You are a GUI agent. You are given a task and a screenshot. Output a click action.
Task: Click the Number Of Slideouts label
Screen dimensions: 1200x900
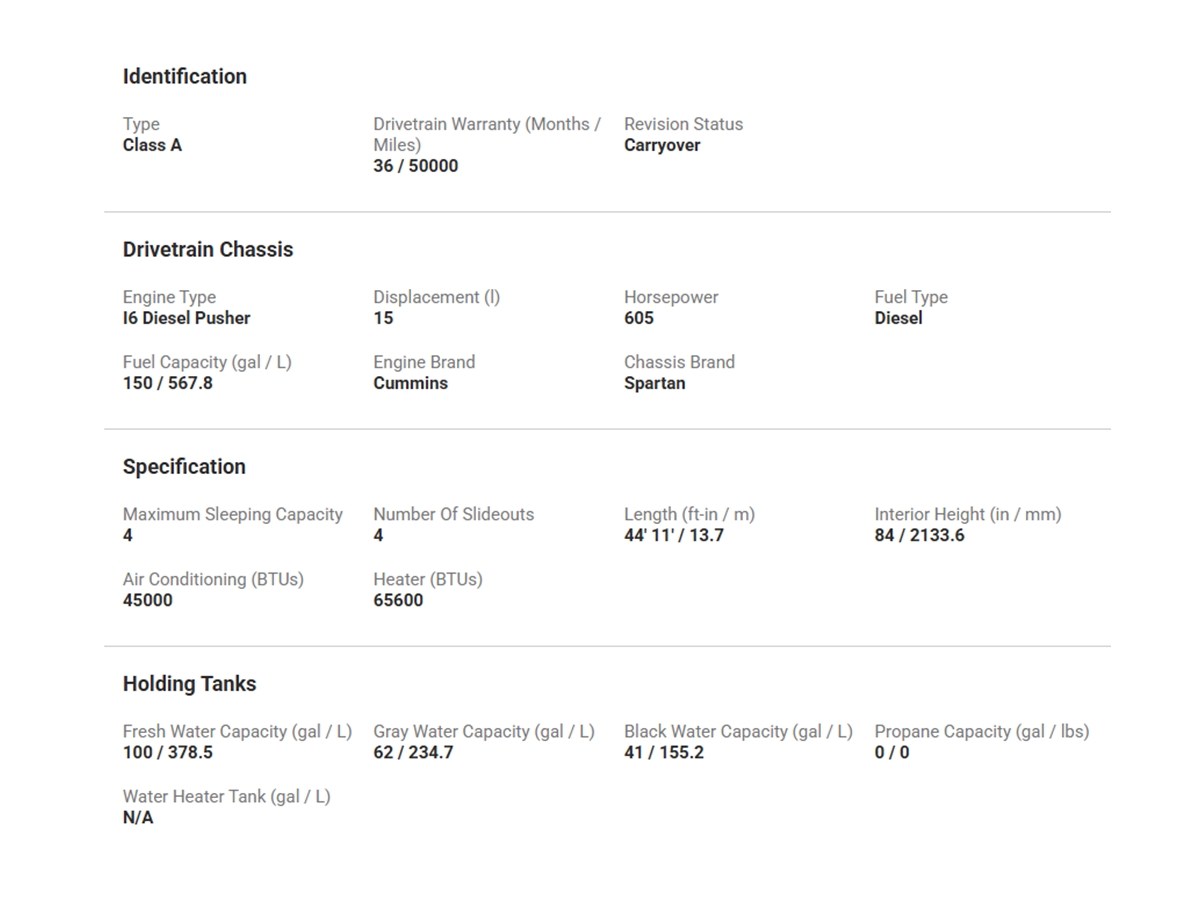[453, 514]
